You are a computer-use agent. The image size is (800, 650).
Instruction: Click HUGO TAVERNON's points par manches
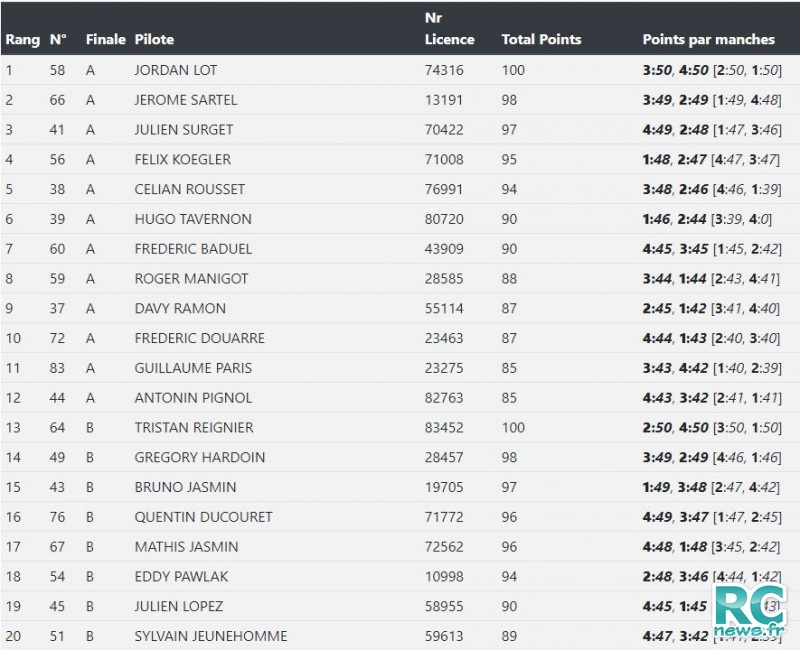tap(707, 219)
